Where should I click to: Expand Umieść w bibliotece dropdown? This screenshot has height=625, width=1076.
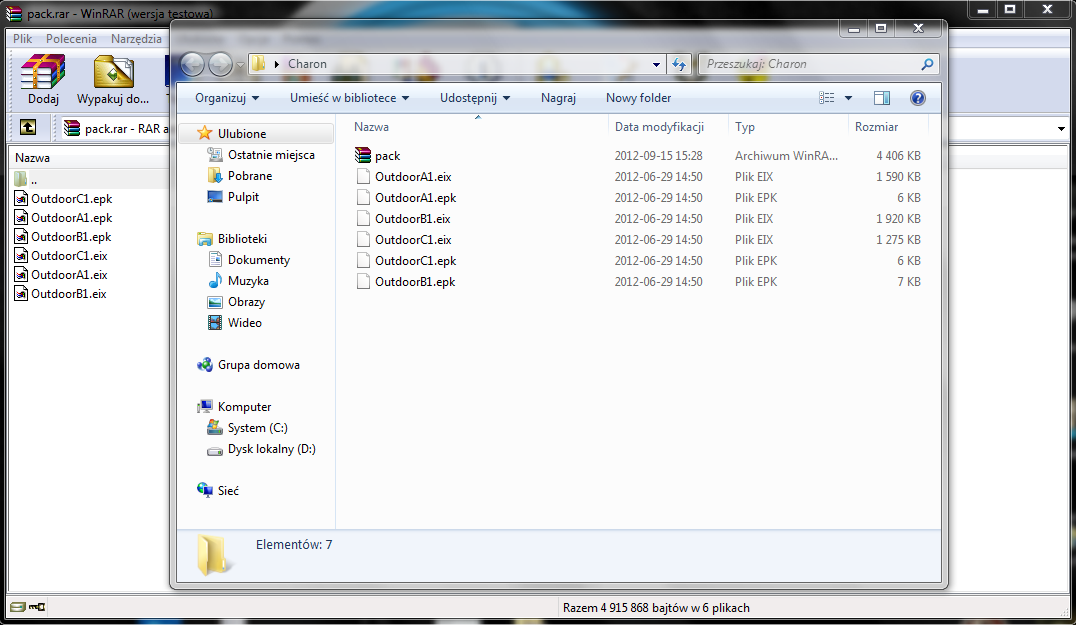349,98
